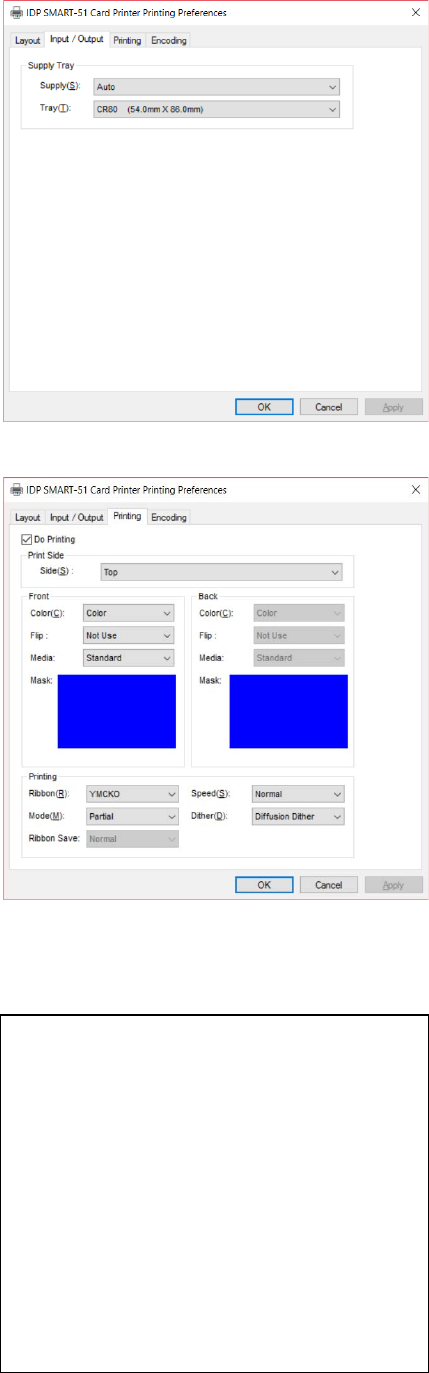Open Encoding tab in Printing dialog
This screenshot has height=1373, width=429.
pos(169,518)
